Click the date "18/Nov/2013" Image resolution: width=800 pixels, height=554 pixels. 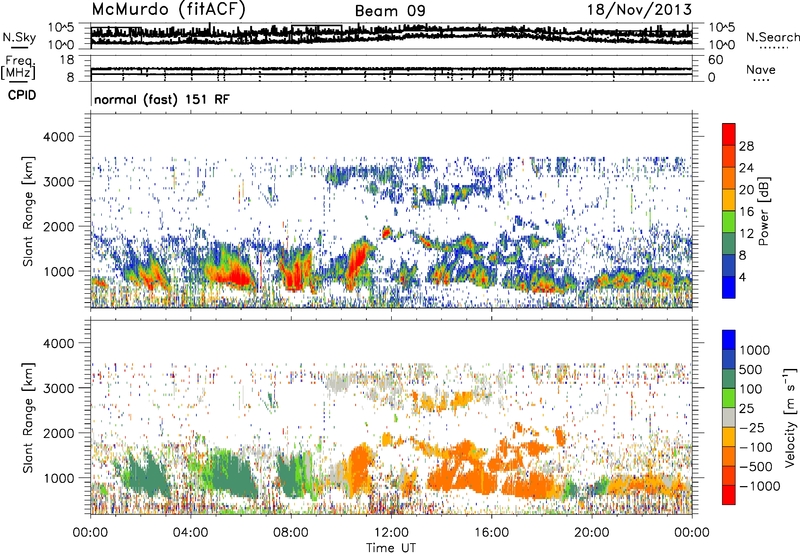(639, 9)
